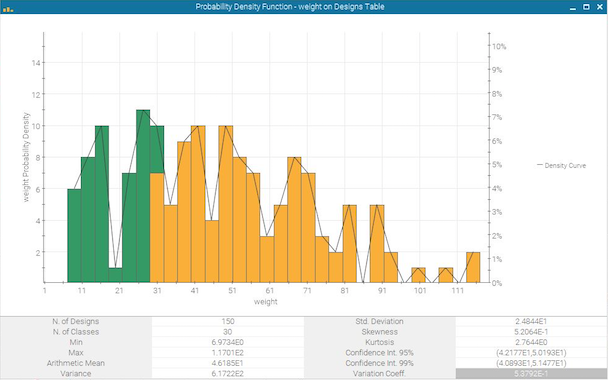Click the chart icon in the title bar
The width and height of the screenshot is (608, 380).
tap(8, 8)
